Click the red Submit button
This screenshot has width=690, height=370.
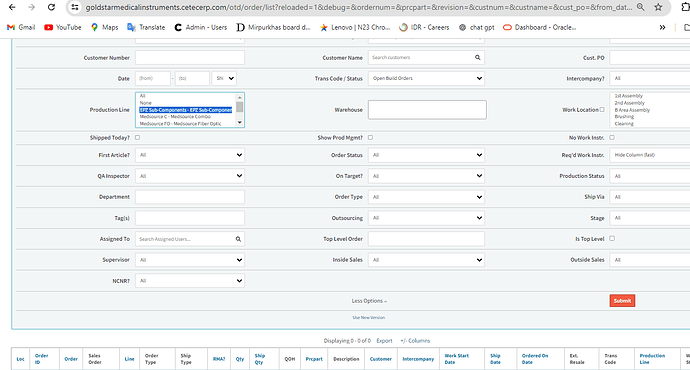622,301
